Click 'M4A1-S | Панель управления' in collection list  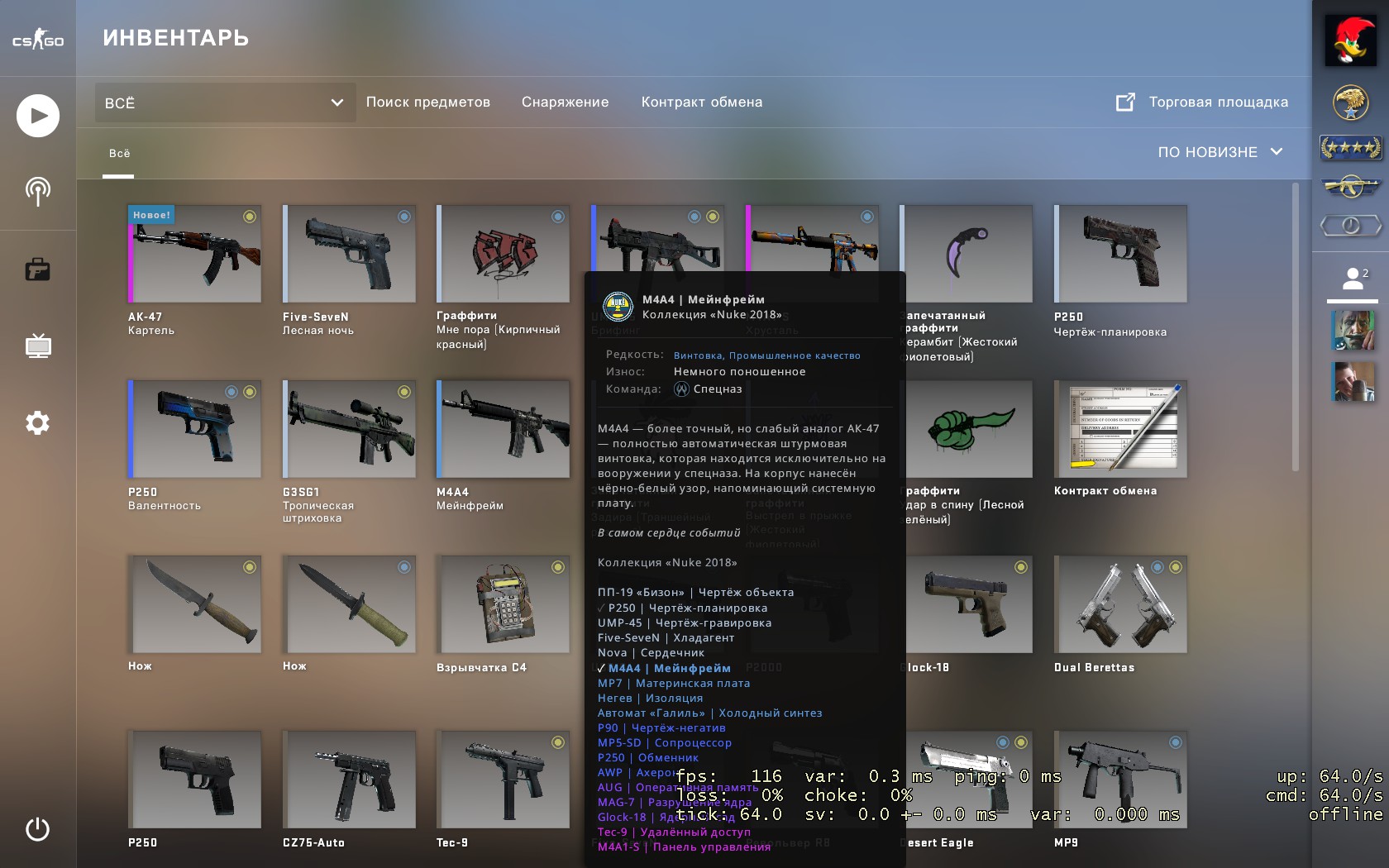pos(684,847)
